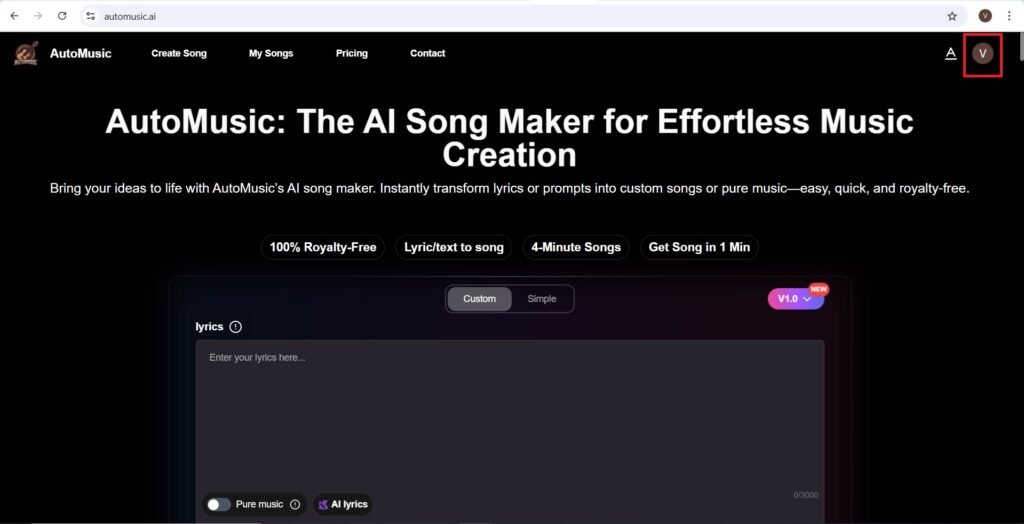Viewport: 1024px width, 524px height.
Task: Reload the page in browser
Action: click(62, 16)
